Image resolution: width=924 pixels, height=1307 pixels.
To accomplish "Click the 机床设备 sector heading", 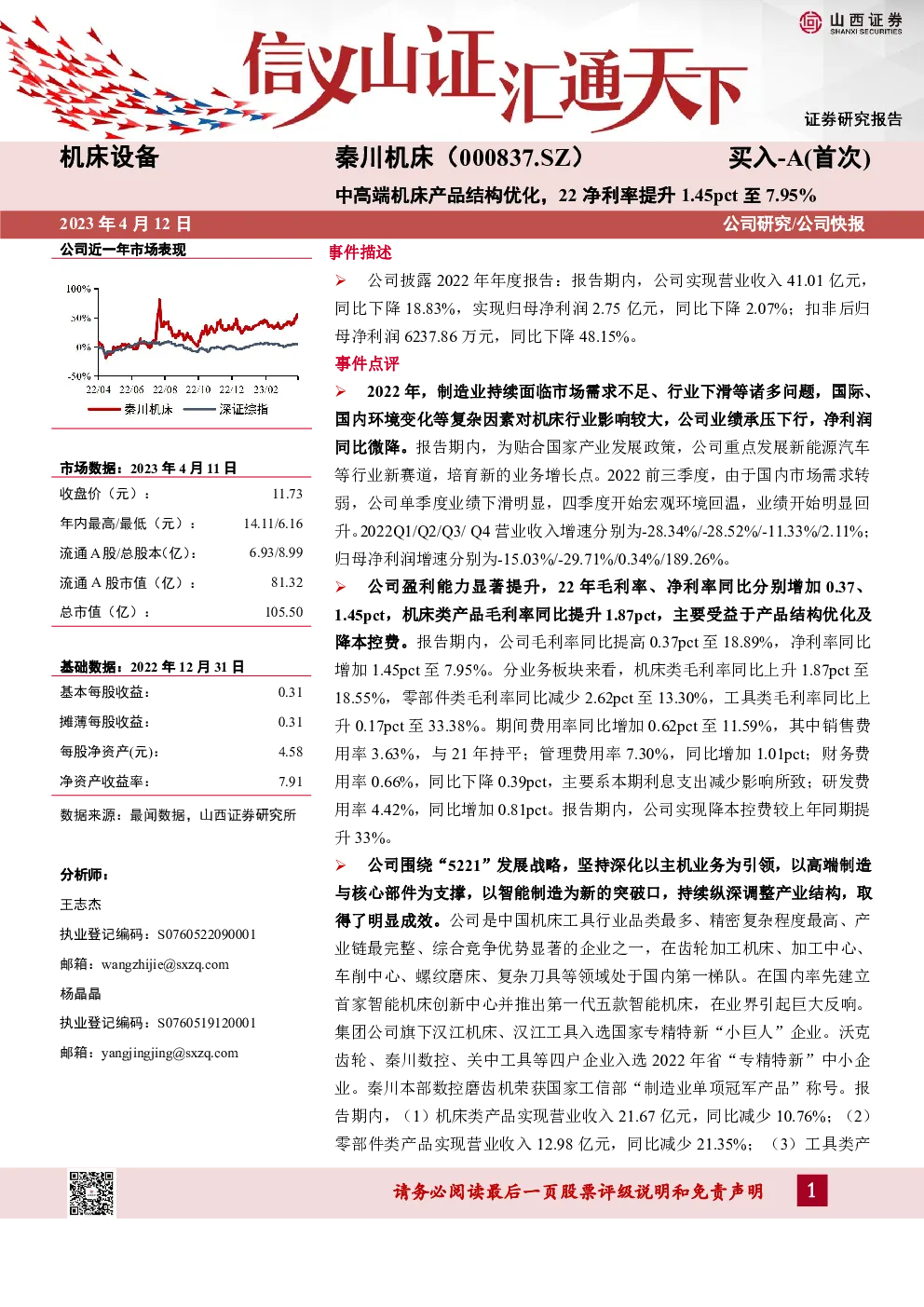I will coord(110,157).
